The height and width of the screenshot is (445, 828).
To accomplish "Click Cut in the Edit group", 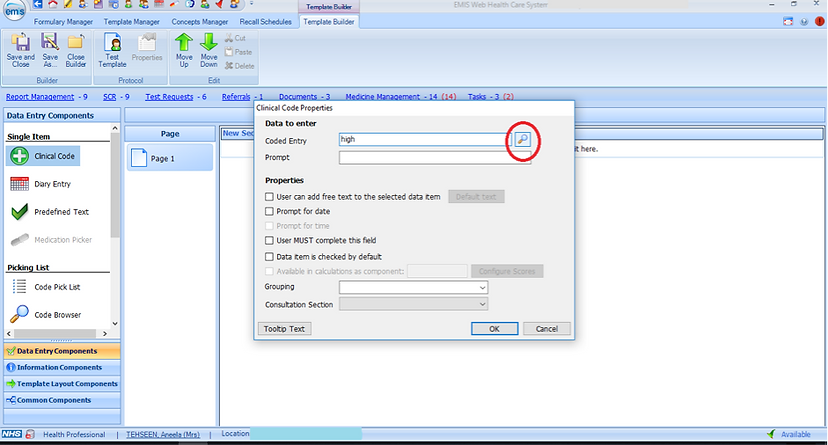I will [236, 38].
